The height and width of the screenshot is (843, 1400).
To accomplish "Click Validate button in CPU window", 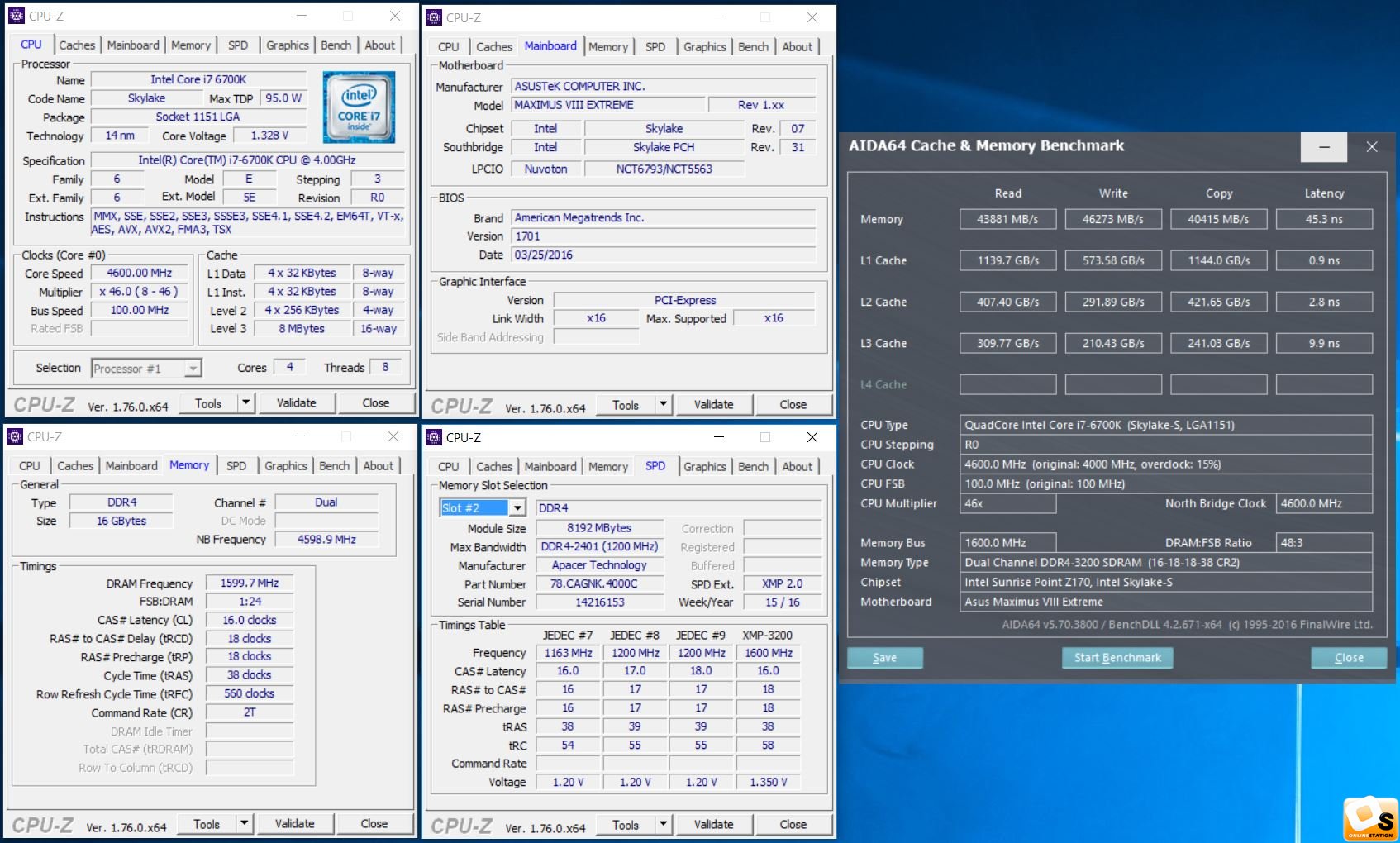I will [x=297, y=403].
